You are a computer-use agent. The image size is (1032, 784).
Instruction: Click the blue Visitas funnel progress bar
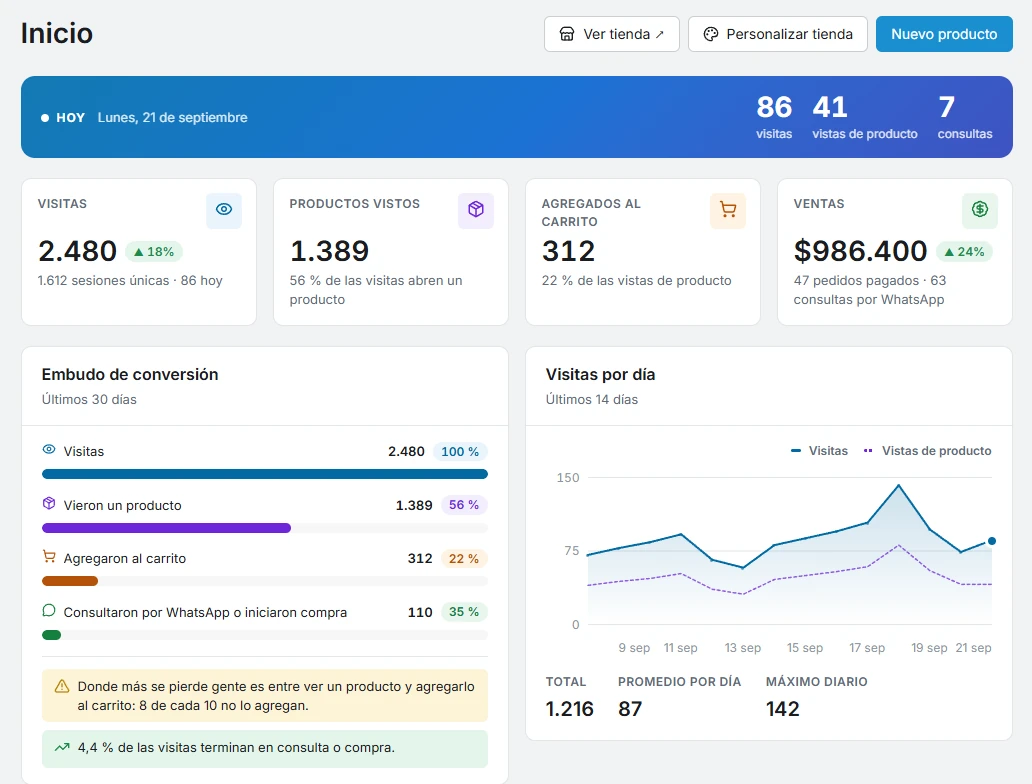tap(265, 474)
